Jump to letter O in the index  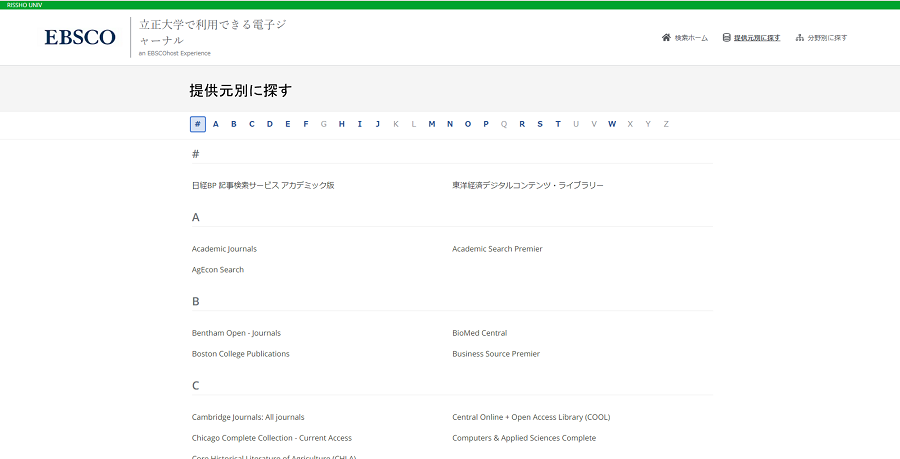tap(468, 124)
